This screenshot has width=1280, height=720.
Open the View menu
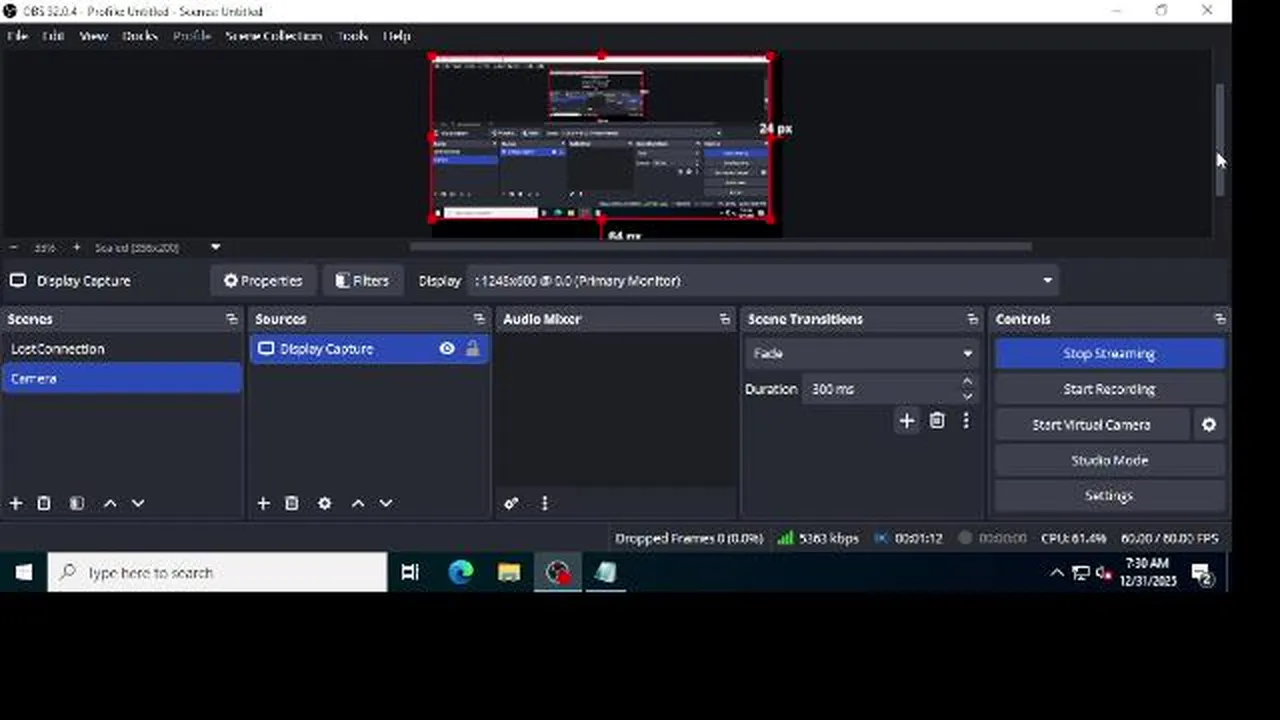93,36
